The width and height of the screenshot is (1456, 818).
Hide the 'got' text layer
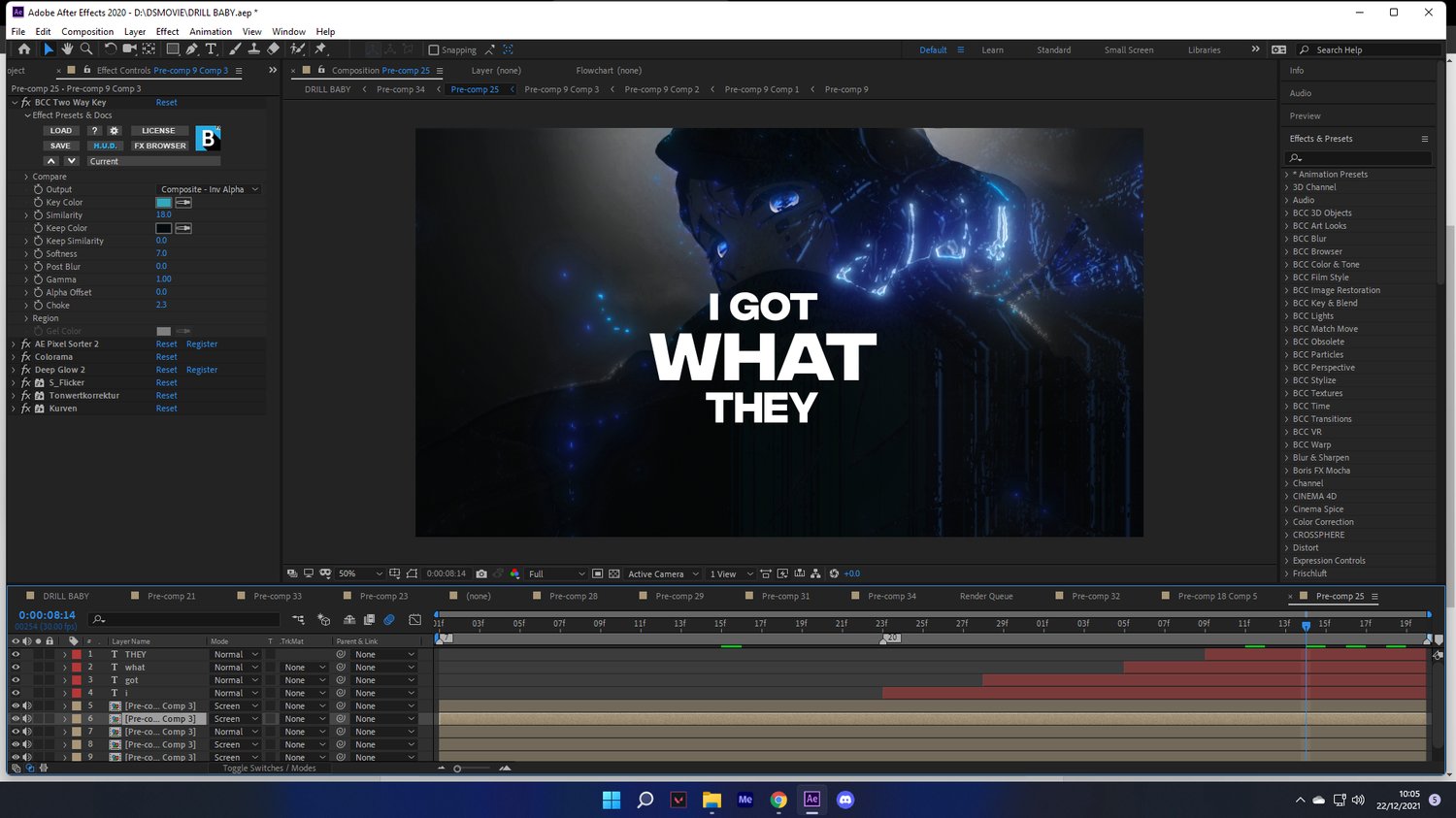16,680
